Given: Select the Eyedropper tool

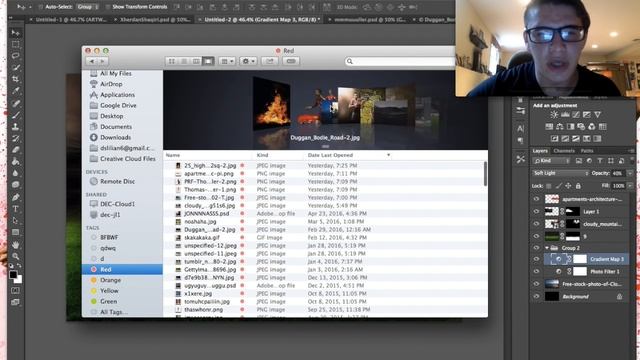Looking at the screenshot, I should (16, 91).
